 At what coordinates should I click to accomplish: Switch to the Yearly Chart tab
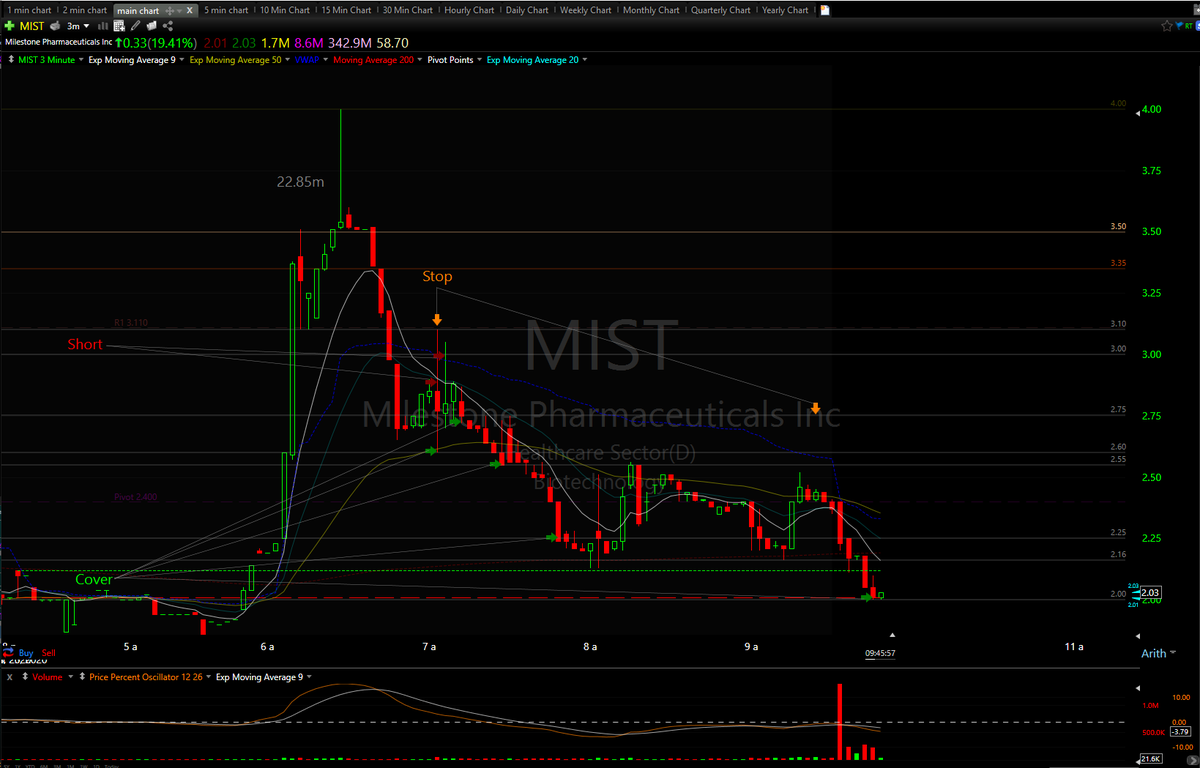coord(785,10)
